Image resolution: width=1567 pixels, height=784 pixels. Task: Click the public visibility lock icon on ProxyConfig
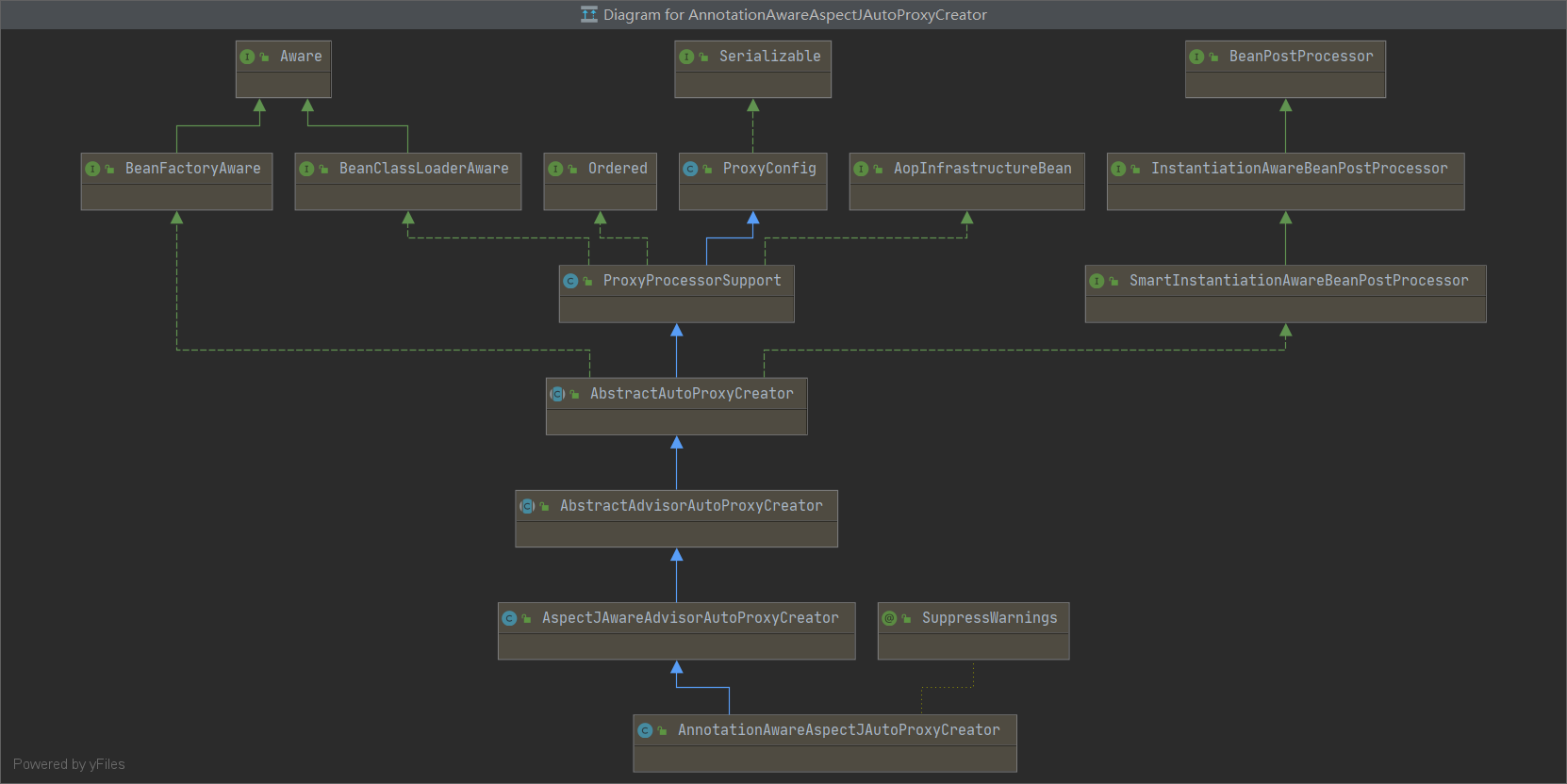coord(708,170)
